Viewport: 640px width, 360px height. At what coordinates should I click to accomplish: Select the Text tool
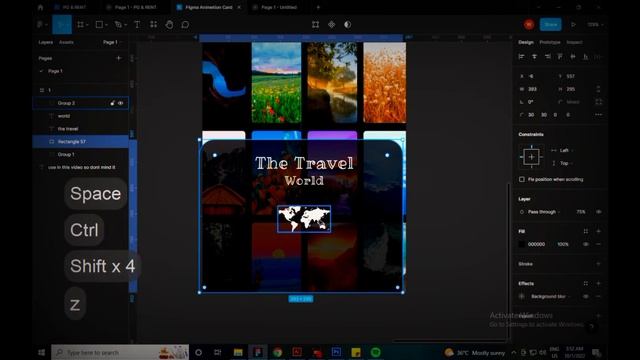click(137, 24)
